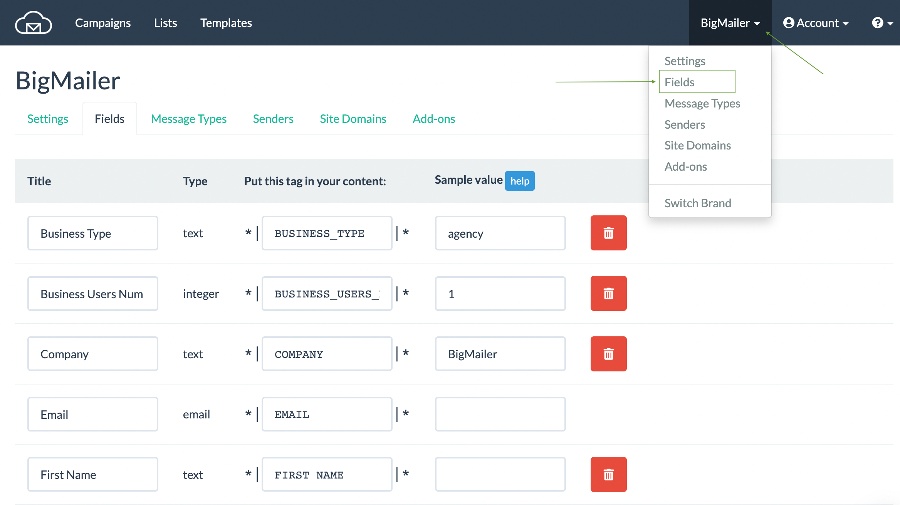This screenshot has height=505, width=900.
Task: Click the FIRST NAME tag field
Action: [x=327, y=475]
